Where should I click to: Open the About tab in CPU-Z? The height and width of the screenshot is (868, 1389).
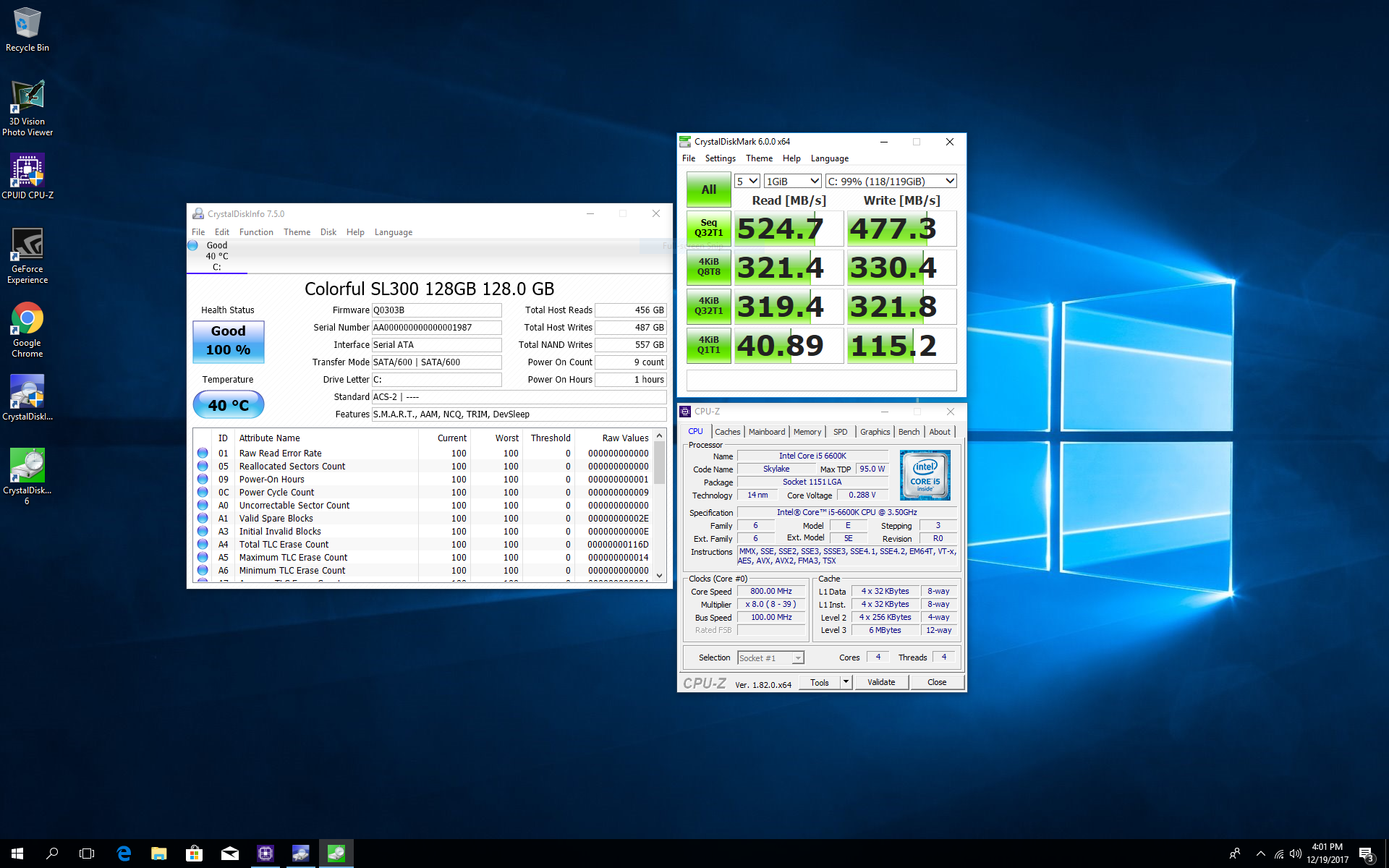pos(940,432)
